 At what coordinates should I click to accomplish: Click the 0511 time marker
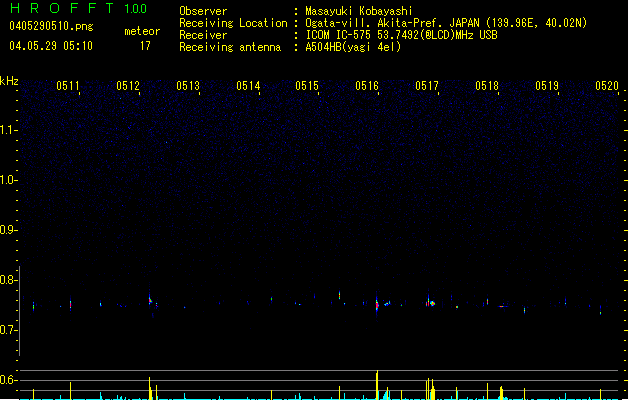pos(68,86)
